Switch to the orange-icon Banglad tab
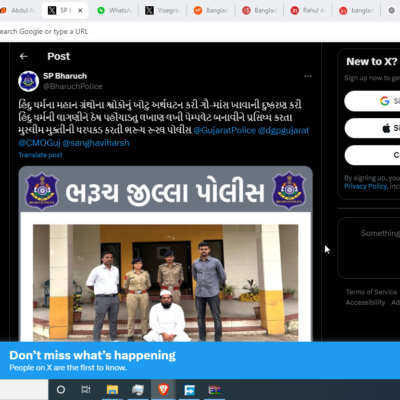 211,11
